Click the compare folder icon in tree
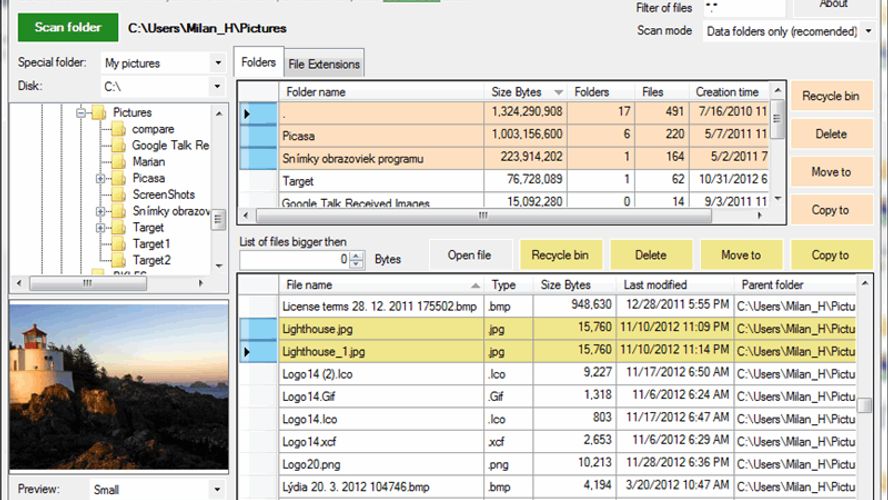This screenshot has width=888, height=500. tap(119, 129)
